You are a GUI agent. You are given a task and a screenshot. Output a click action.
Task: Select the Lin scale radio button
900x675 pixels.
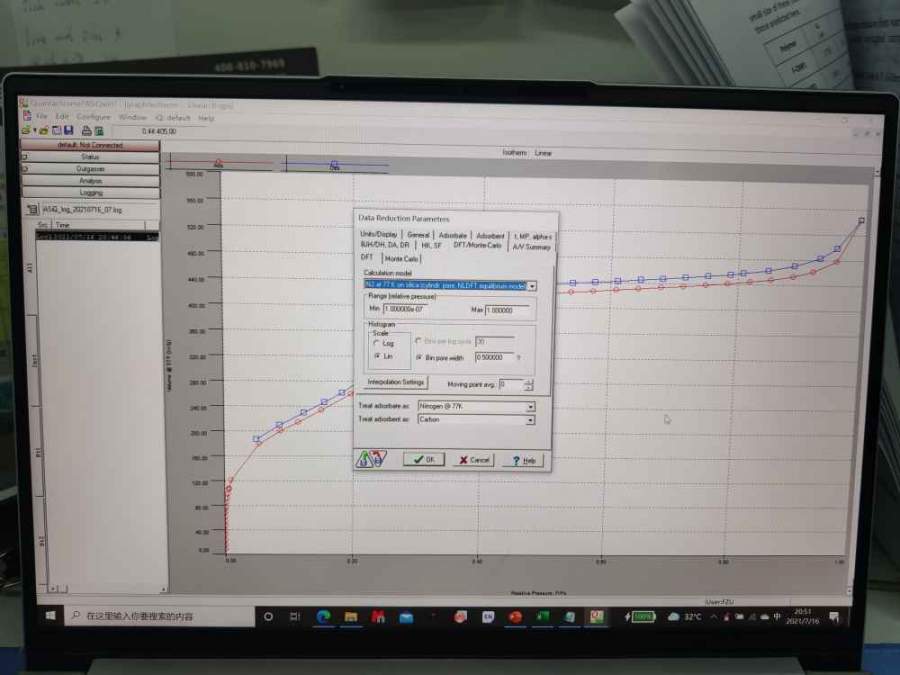(x=377, y=356)
